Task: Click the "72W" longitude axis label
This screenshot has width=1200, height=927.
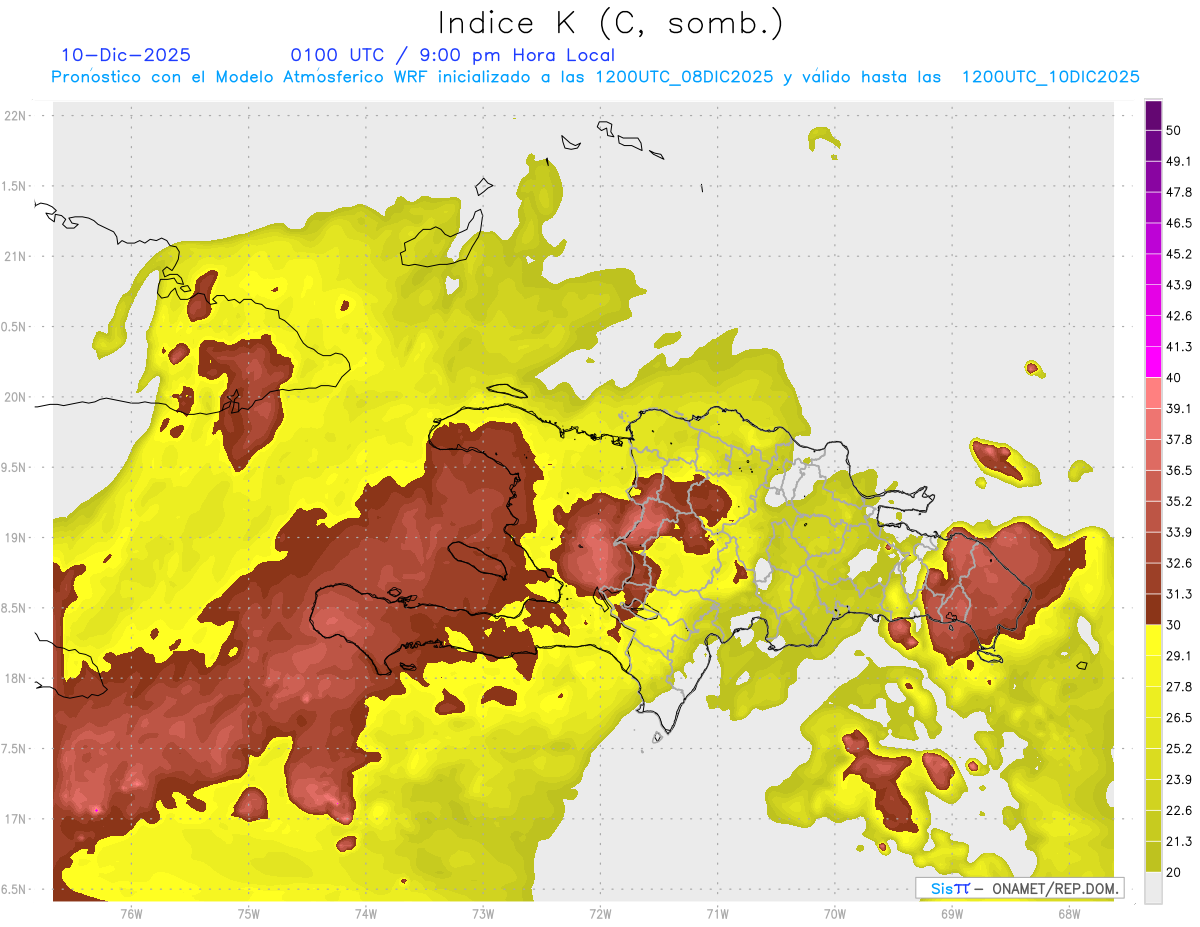Action: (x=600, y=914)
